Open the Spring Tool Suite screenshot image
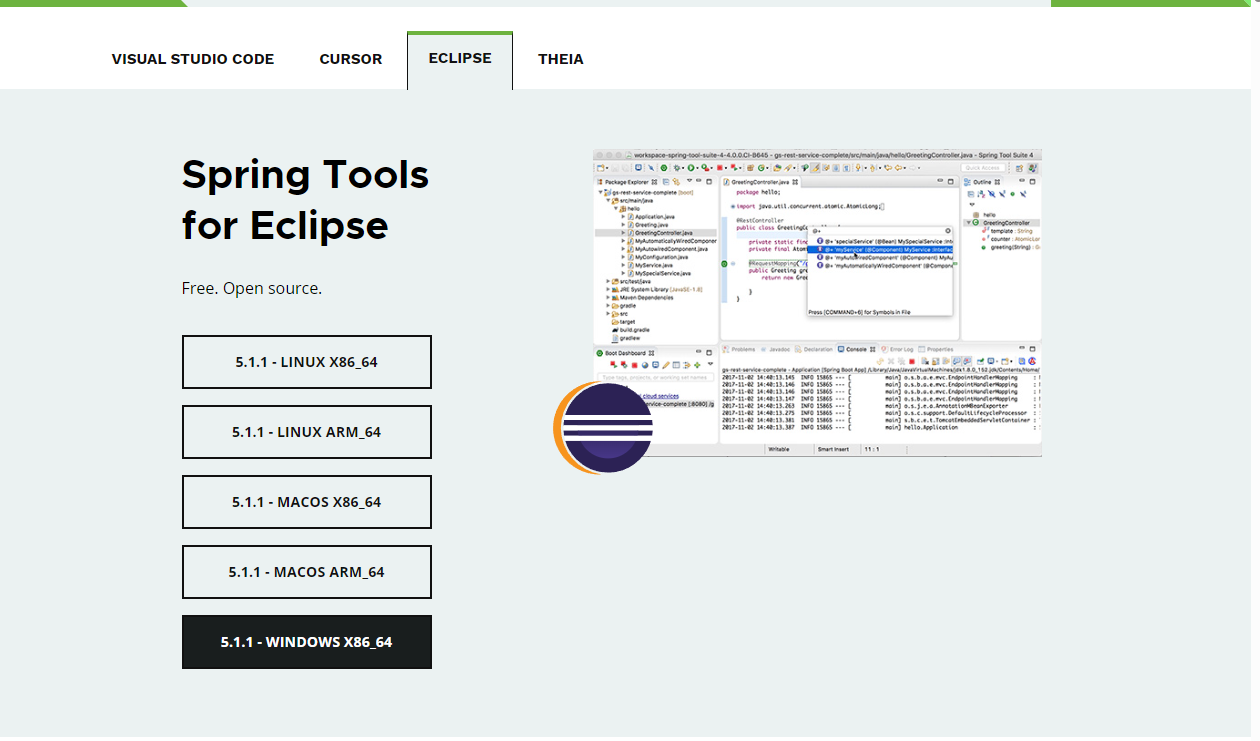Viewport: 1260px width, 741px height. pos(817,303)
